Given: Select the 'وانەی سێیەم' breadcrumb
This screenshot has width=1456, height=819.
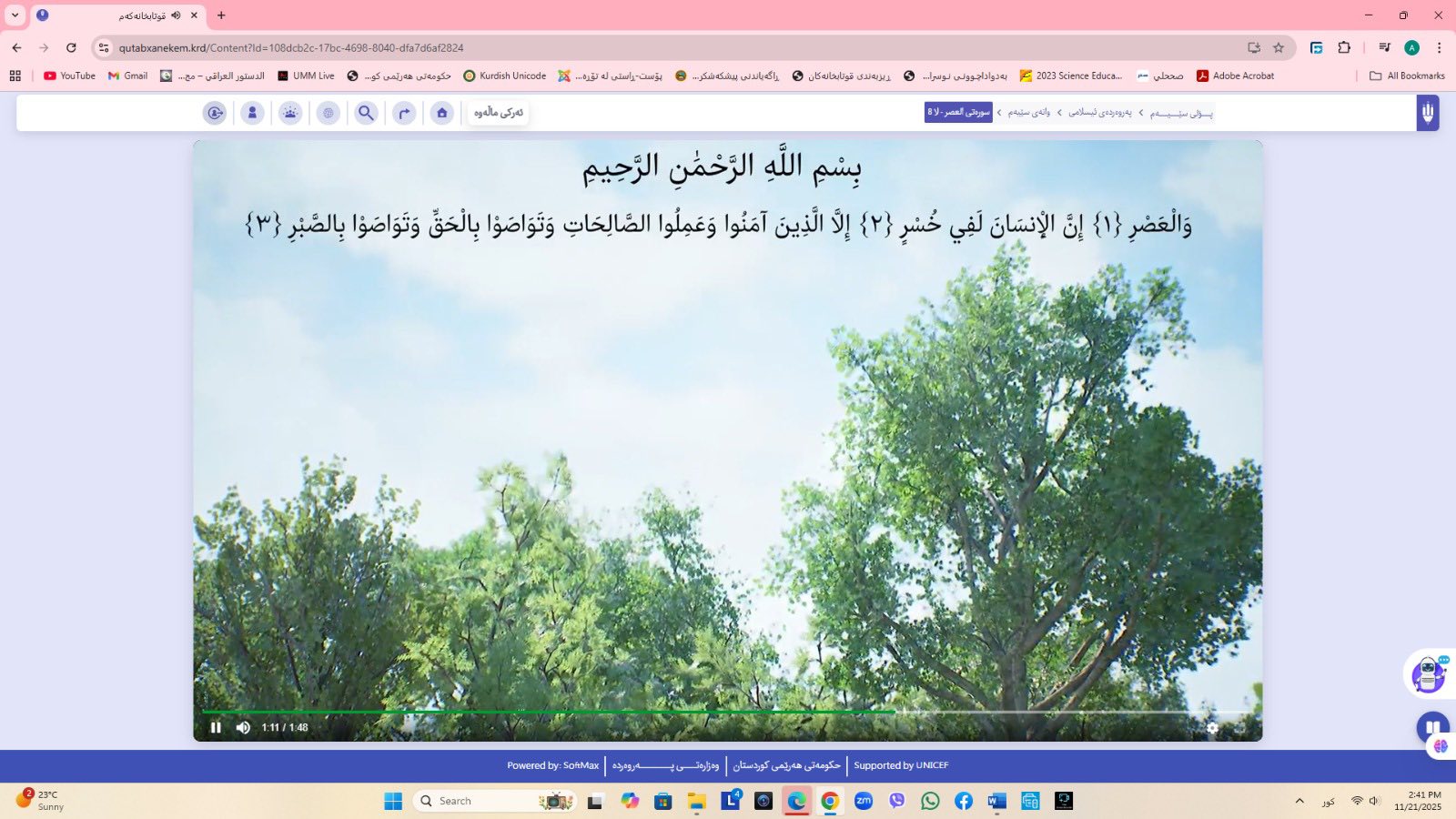Looking at the screenshot, I should point(1028,112).
